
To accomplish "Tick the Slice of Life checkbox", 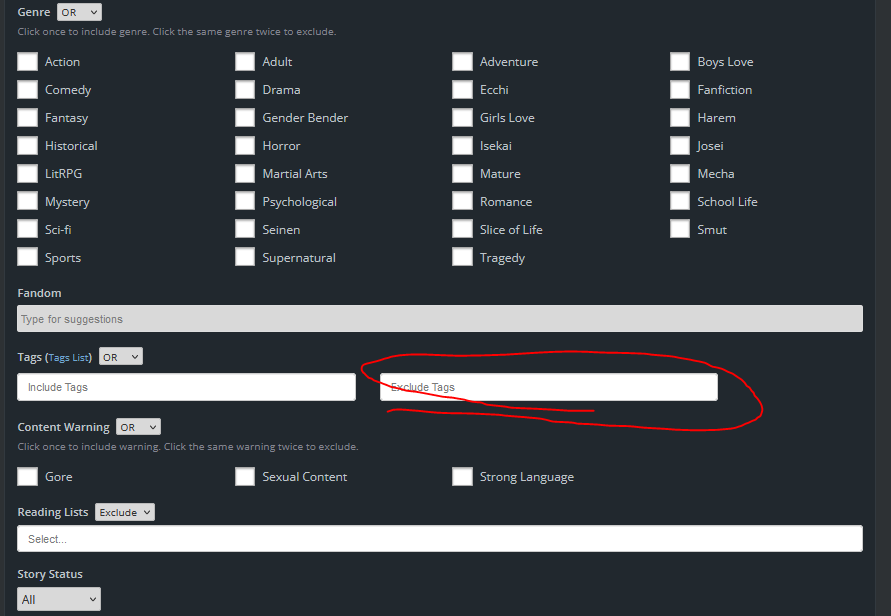I will (462, 230).
